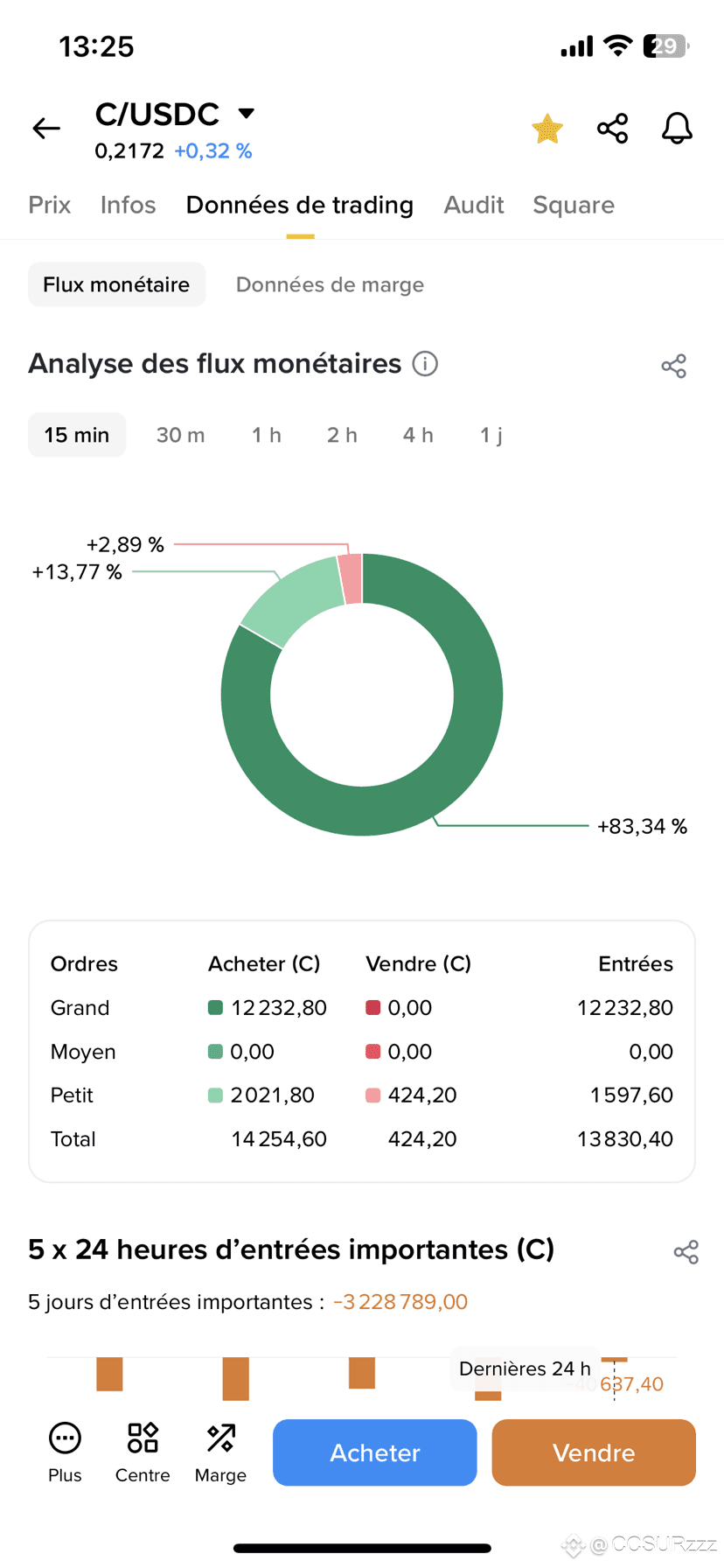Image resolution: width=724 pixels, height=1568 pixels.
Task: Share the 5 x 24 heures section
Action: tap(686, 1252)
